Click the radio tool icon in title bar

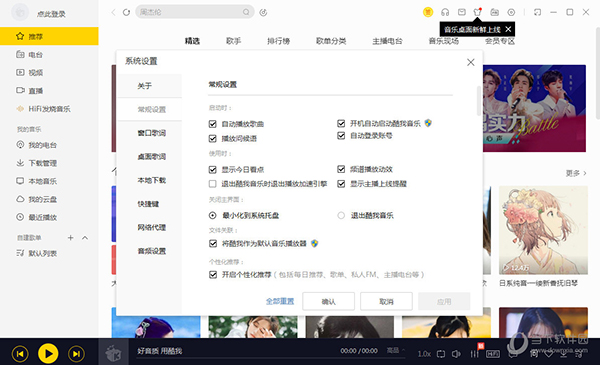(494, 12)
